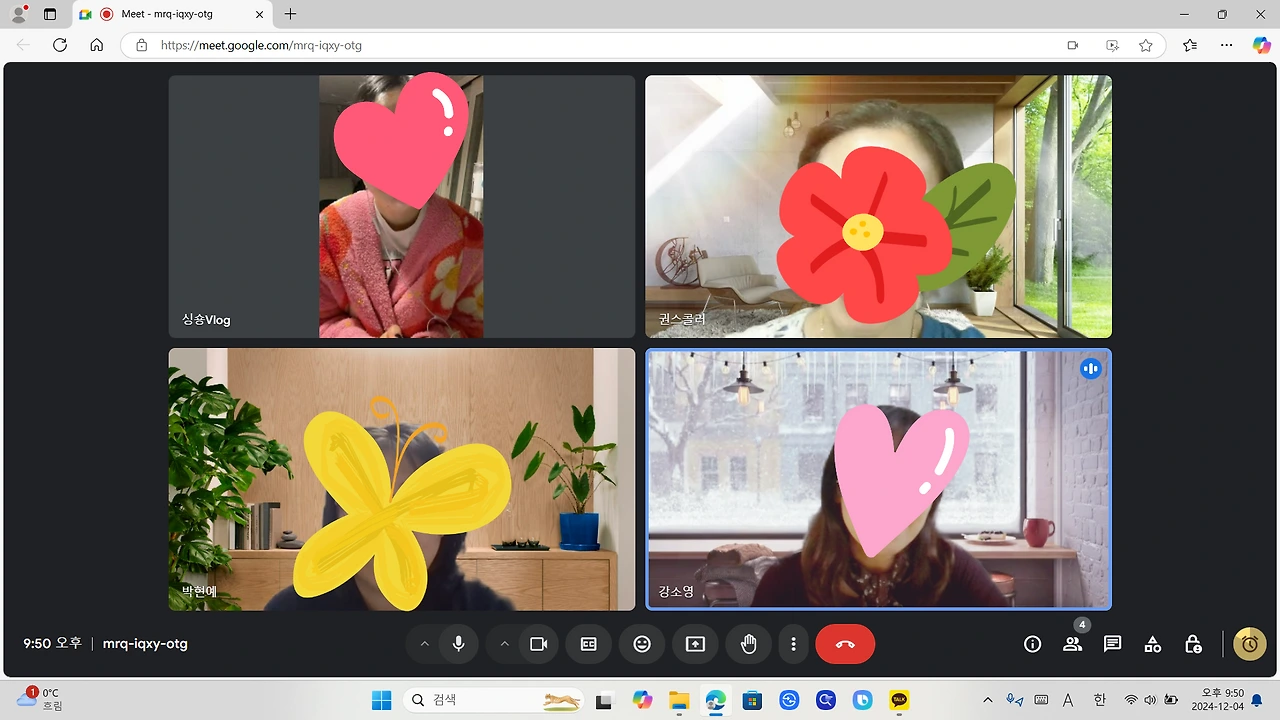Image resolution: width=1280 pixels, height=720 pixels.
Task: Turn on captions
Action: [589, 644]
